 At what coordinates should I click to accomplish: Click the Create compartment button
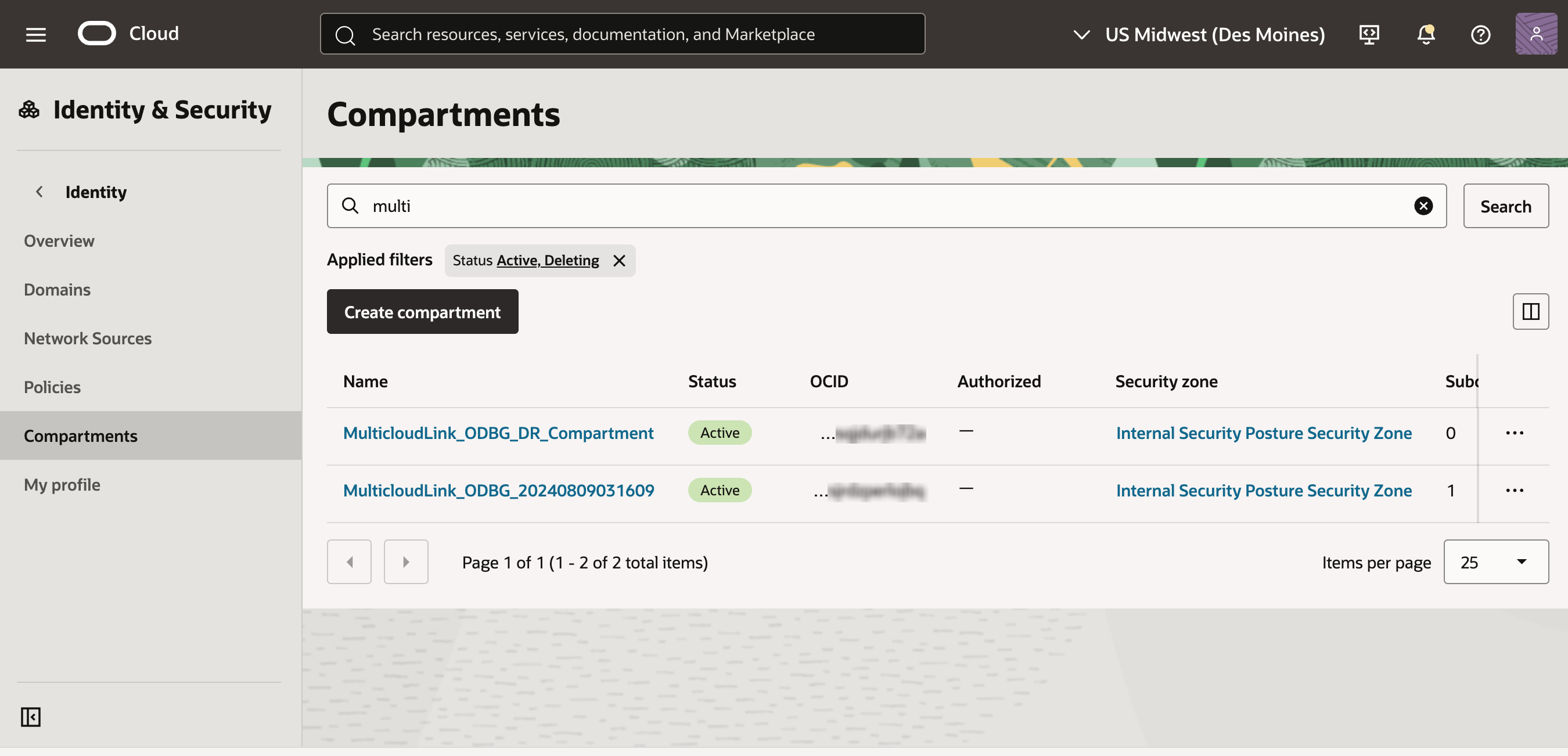pos(422,312)
